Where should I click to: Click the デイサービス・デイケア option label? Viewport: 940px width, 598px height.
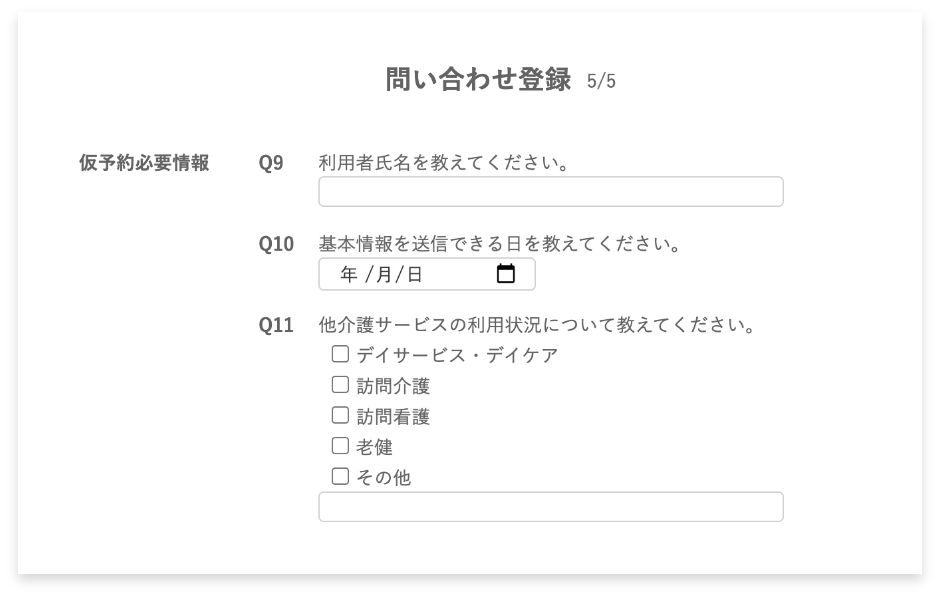tap(457, 355)
